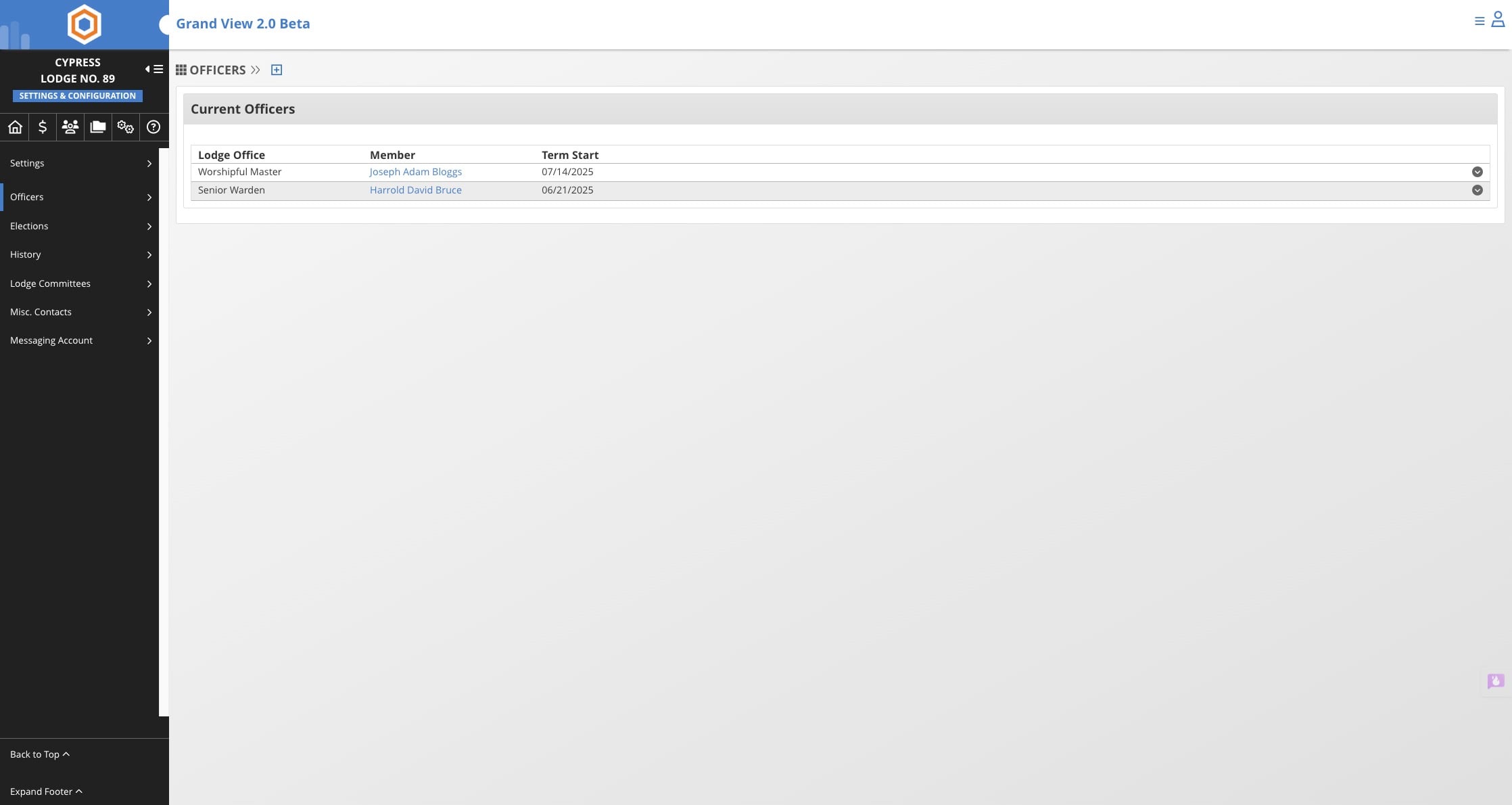The height and width of the screenshot is (805, 1512).
Task: Expand Worshipful Master row options arrow
Action: (x=1477, y=172)
